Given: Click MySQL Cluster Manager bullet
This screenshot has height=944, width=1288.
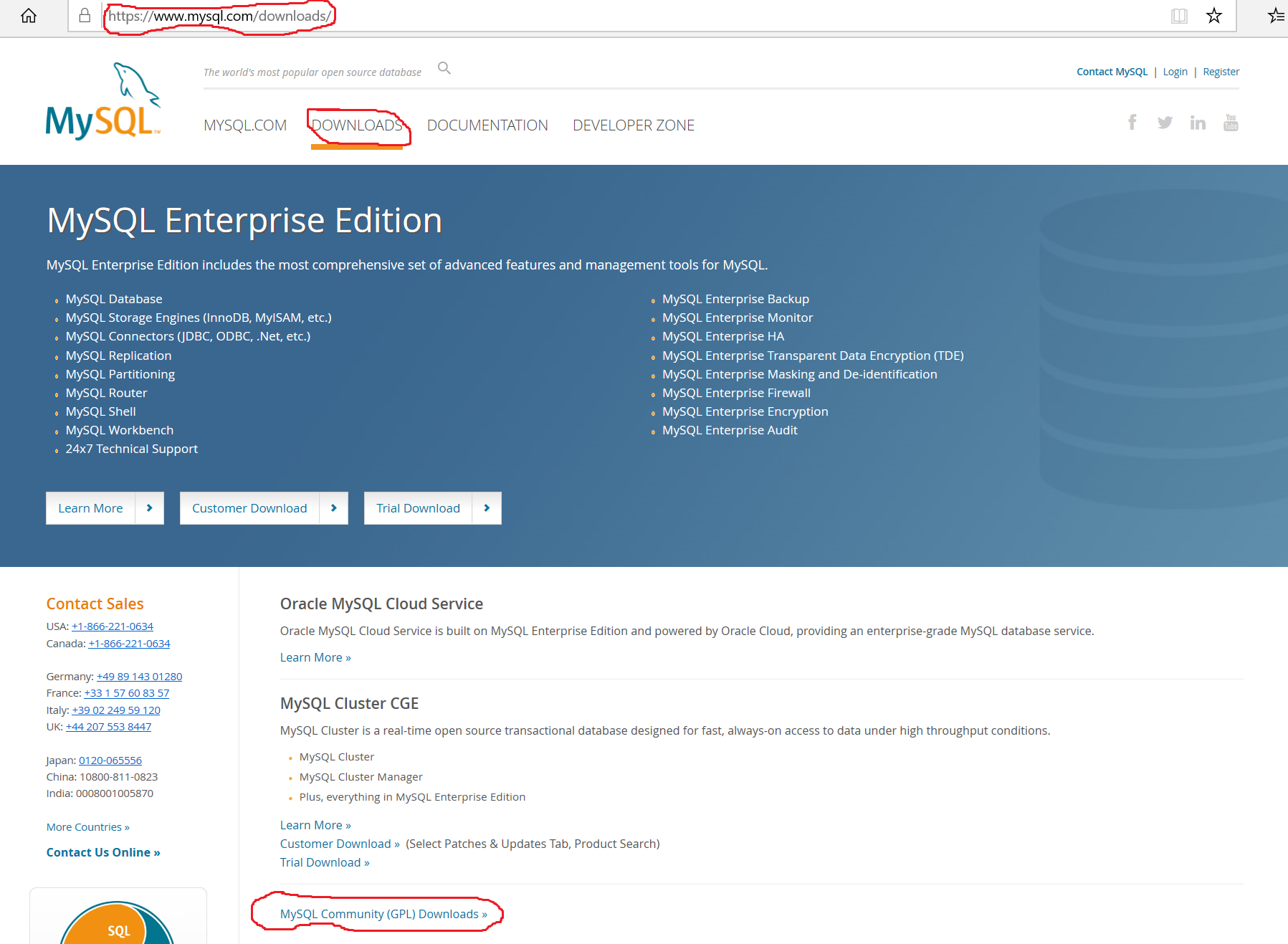Looking at the screenshot, I should click(361, 777).
